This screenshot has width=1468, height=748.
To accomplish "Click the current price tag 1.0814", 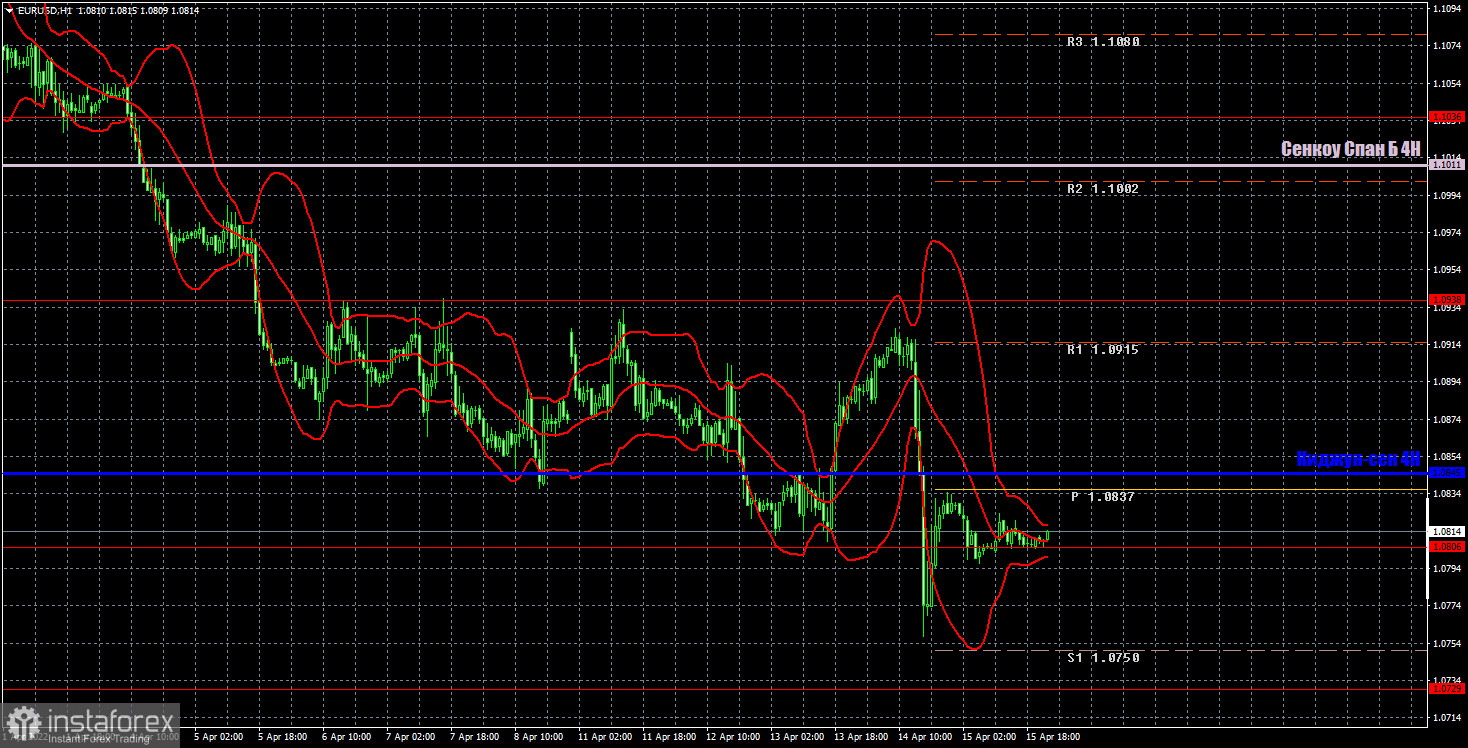I will tap(1447, 532).
